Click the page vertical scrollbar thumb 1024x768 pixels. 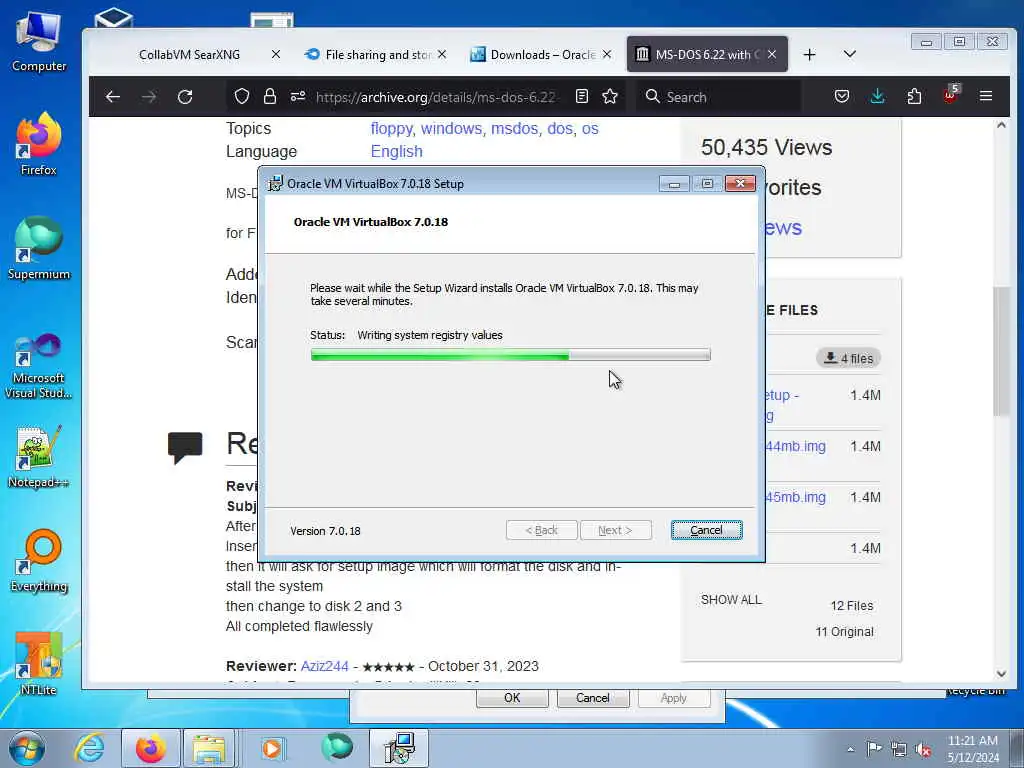[1001, 351]
